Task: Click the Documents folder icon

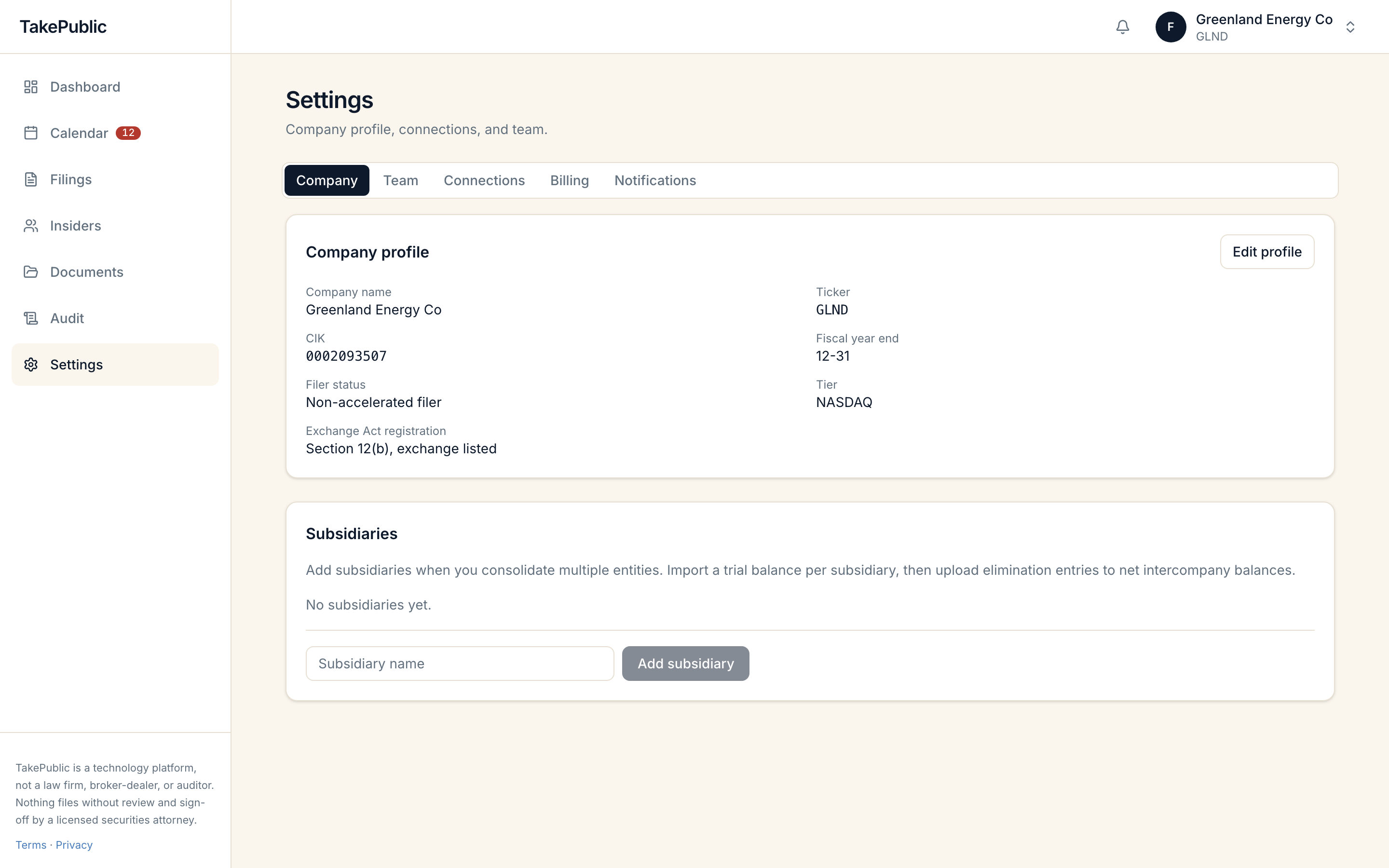Action: coord(30,272)
